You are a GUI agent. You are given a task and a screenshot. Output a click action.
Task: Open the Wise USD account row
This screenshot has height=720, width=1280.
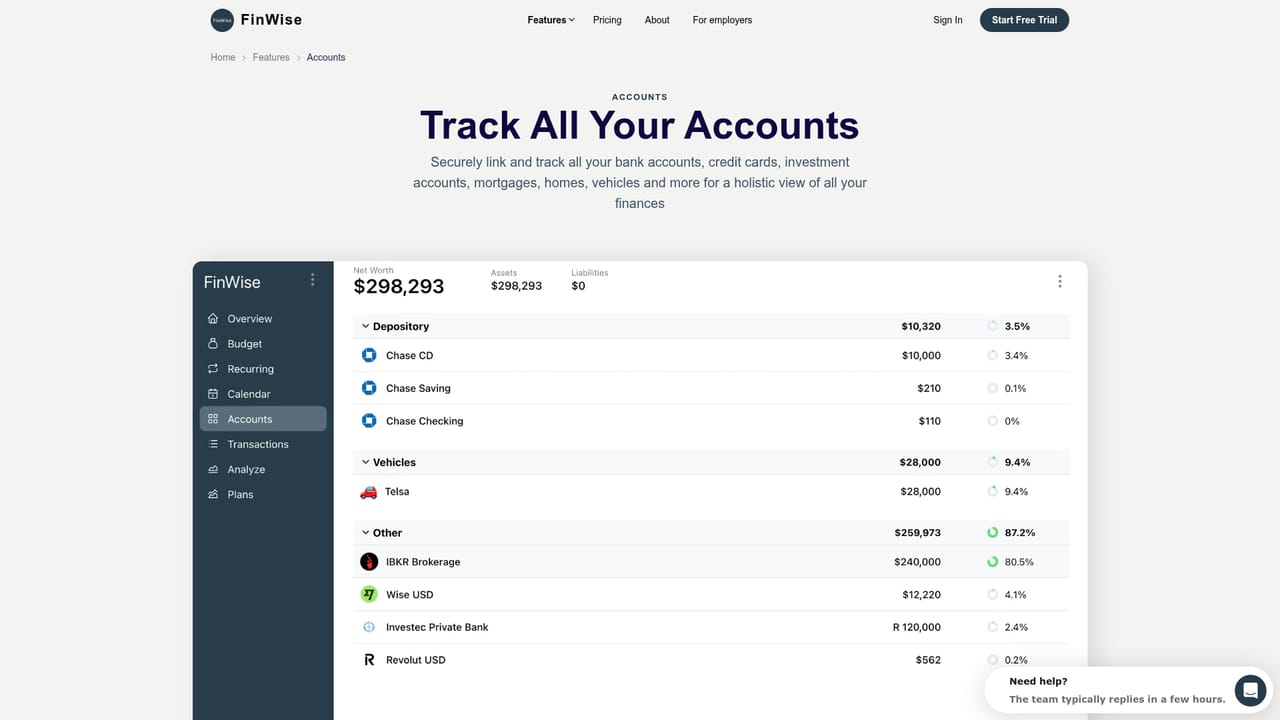coord(711,594)
